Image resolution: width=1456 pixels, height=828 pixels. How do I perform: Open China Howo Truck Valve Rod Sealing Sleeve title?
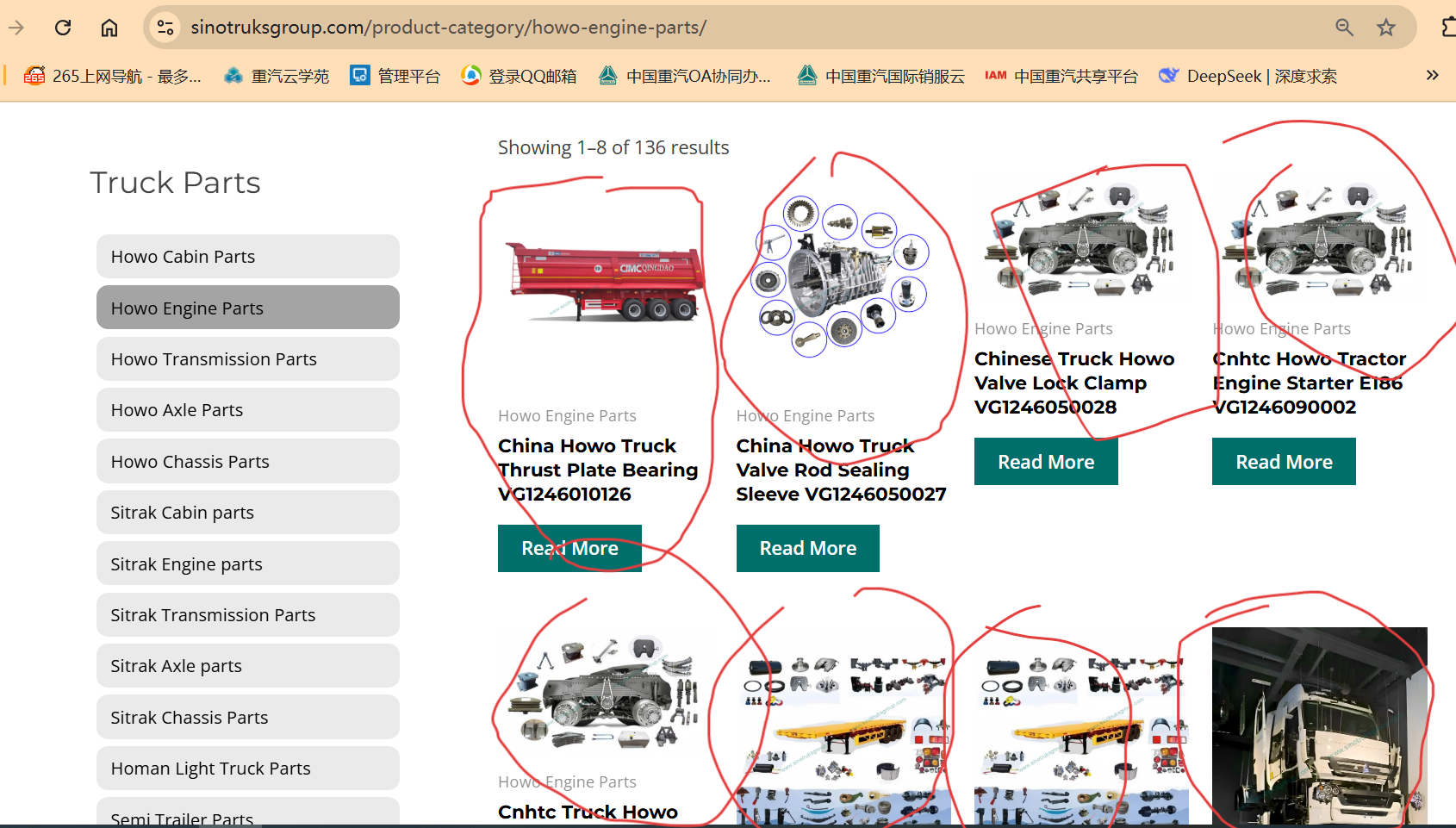(x=841, y=470)
